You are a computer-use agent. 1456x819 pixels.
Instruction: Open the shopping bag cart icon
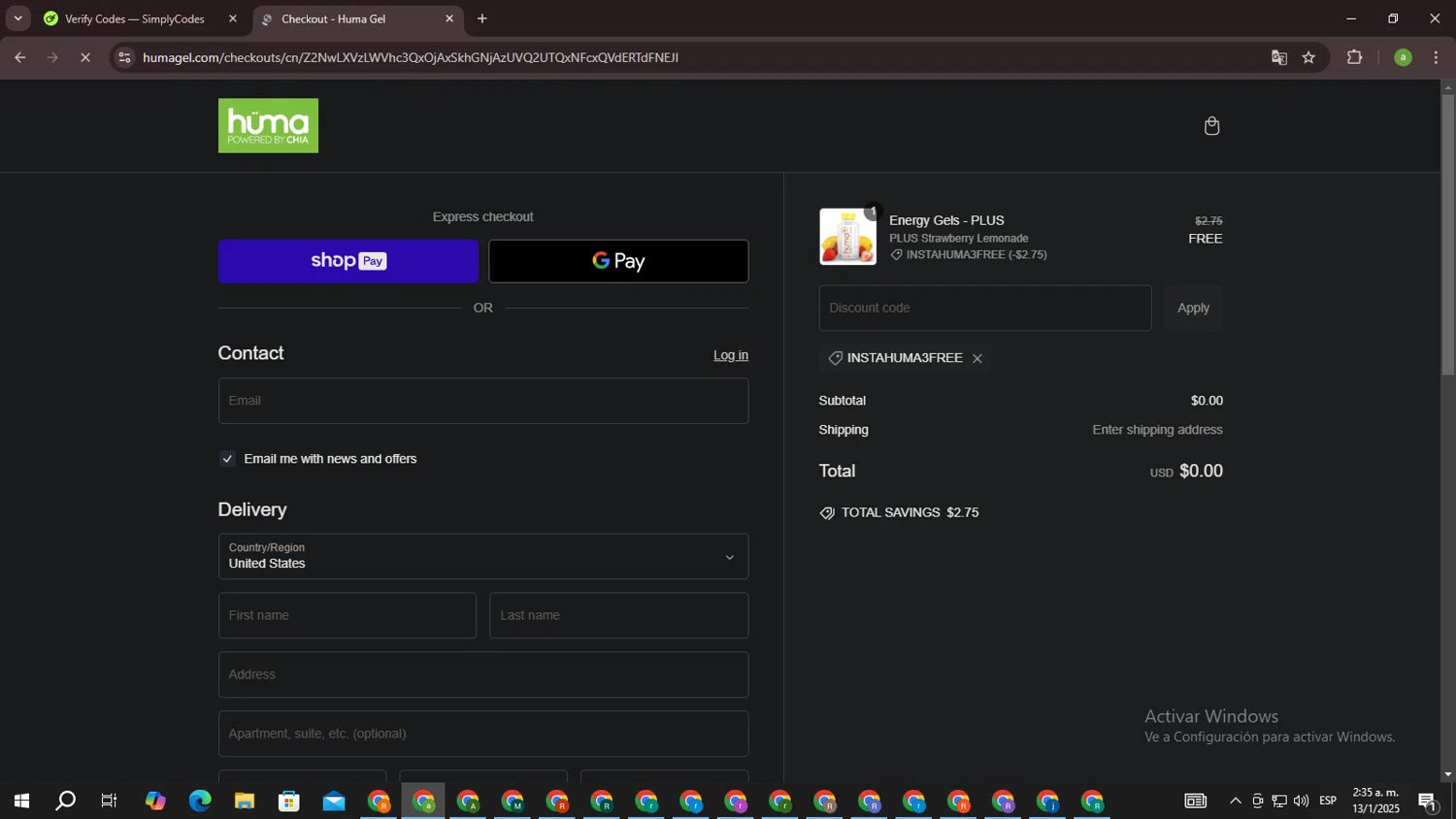point(1211,126)
